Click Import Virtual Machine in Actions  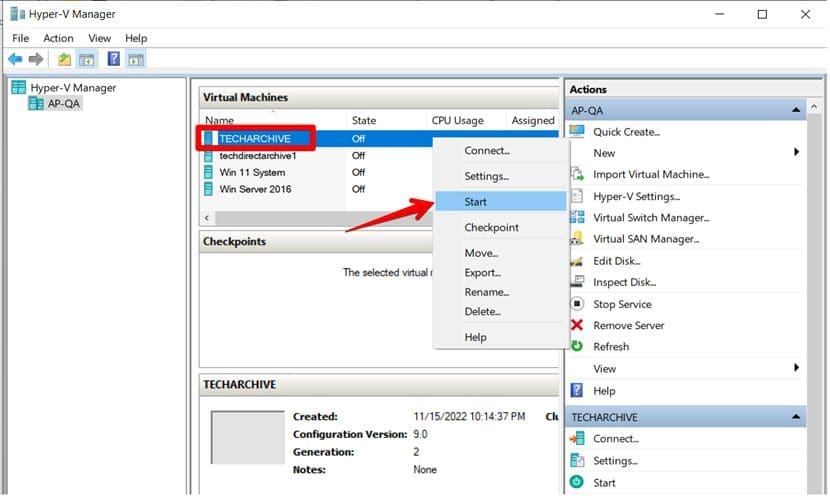(651, 174)
